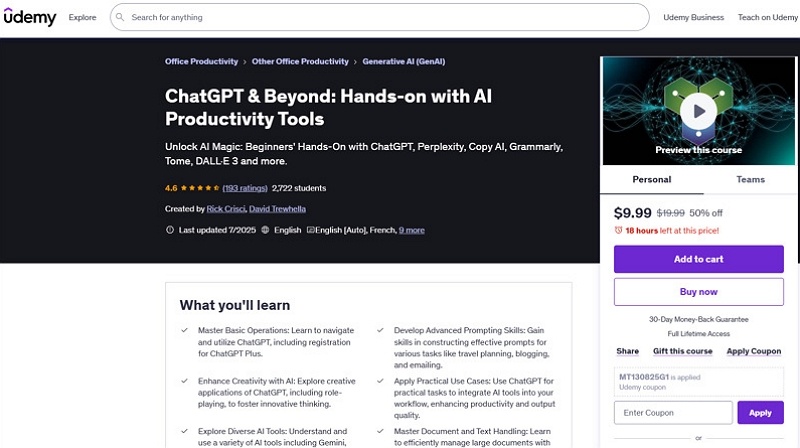
Task: Click the applied coupon MT130825G1
Action: [644, 377]
